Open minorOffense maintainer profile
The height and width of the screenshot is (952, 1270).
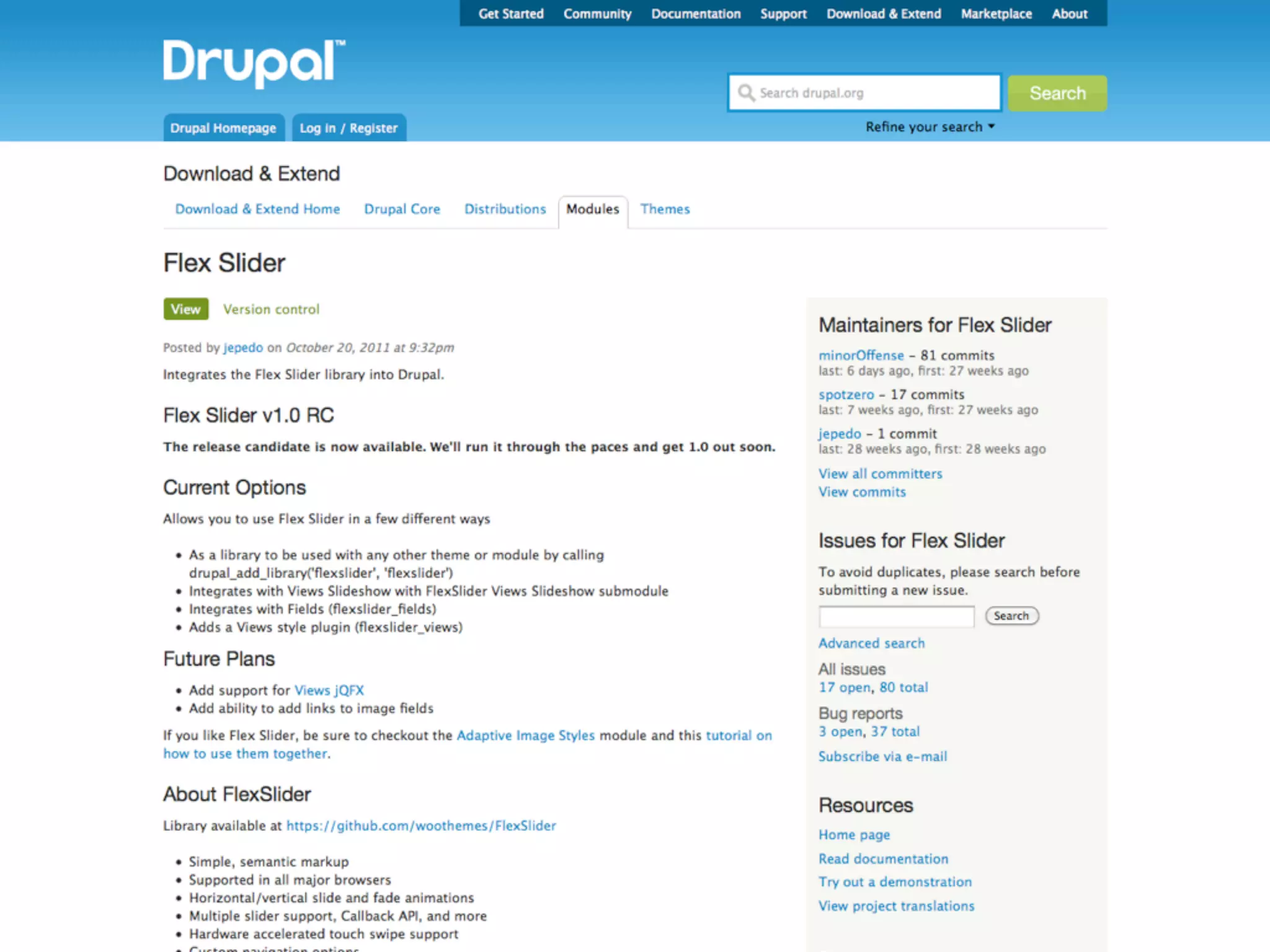[861, 356]
